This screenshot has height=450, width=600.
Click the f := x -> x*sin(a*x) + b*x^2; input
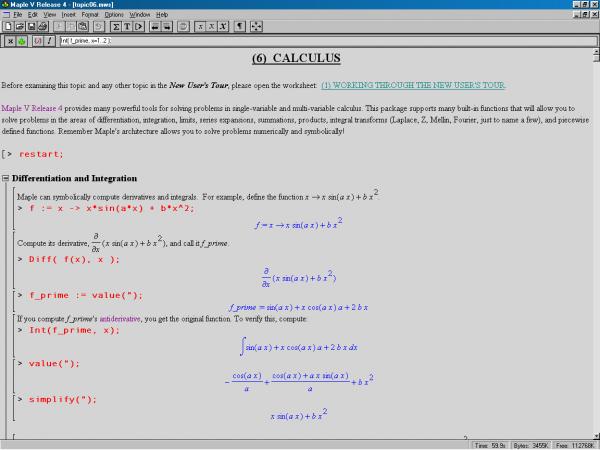(112, 209)
